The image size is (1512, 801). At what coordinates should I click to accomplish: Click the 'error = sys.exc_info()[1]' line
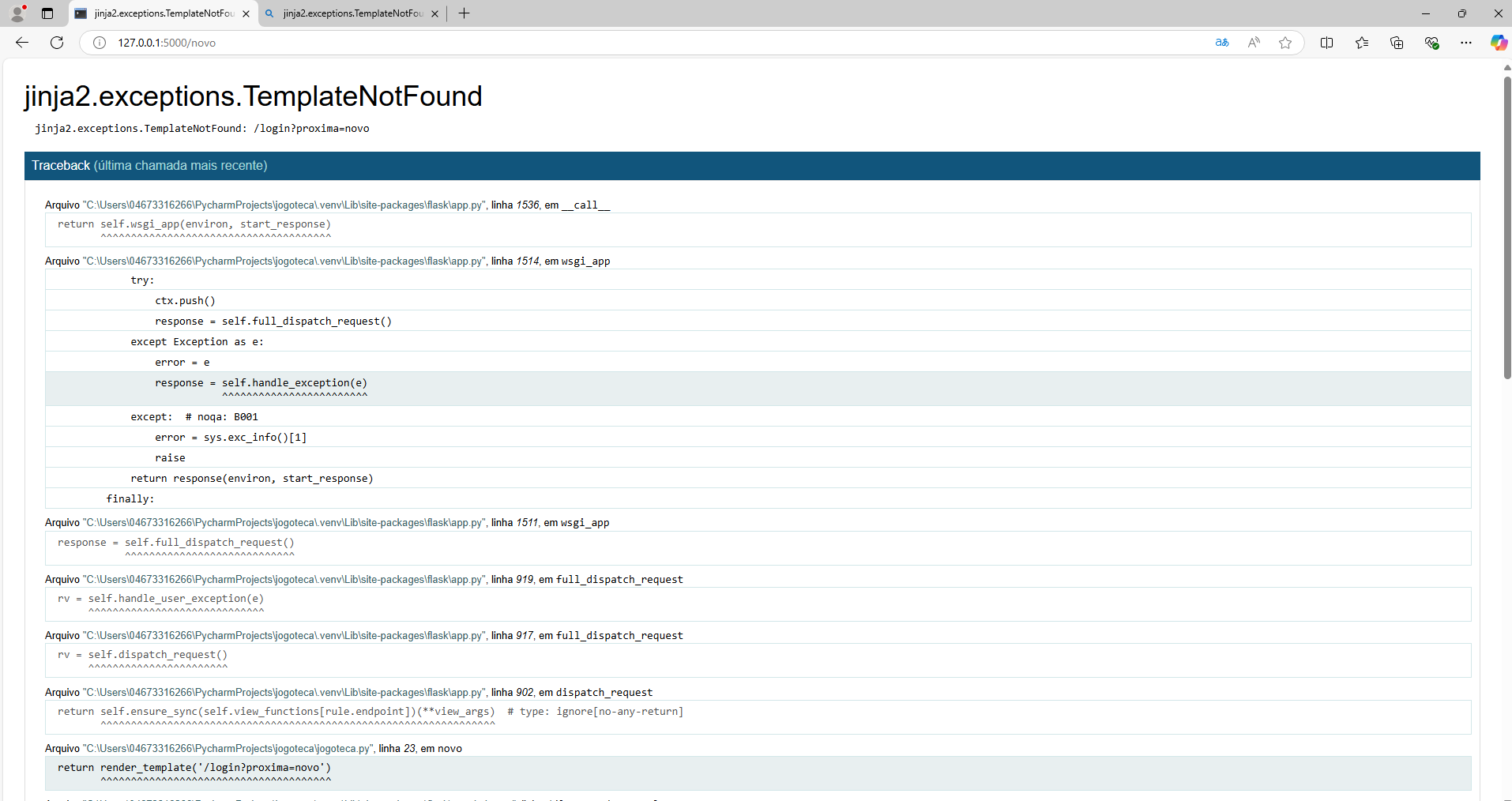click(x=758, y=437)
